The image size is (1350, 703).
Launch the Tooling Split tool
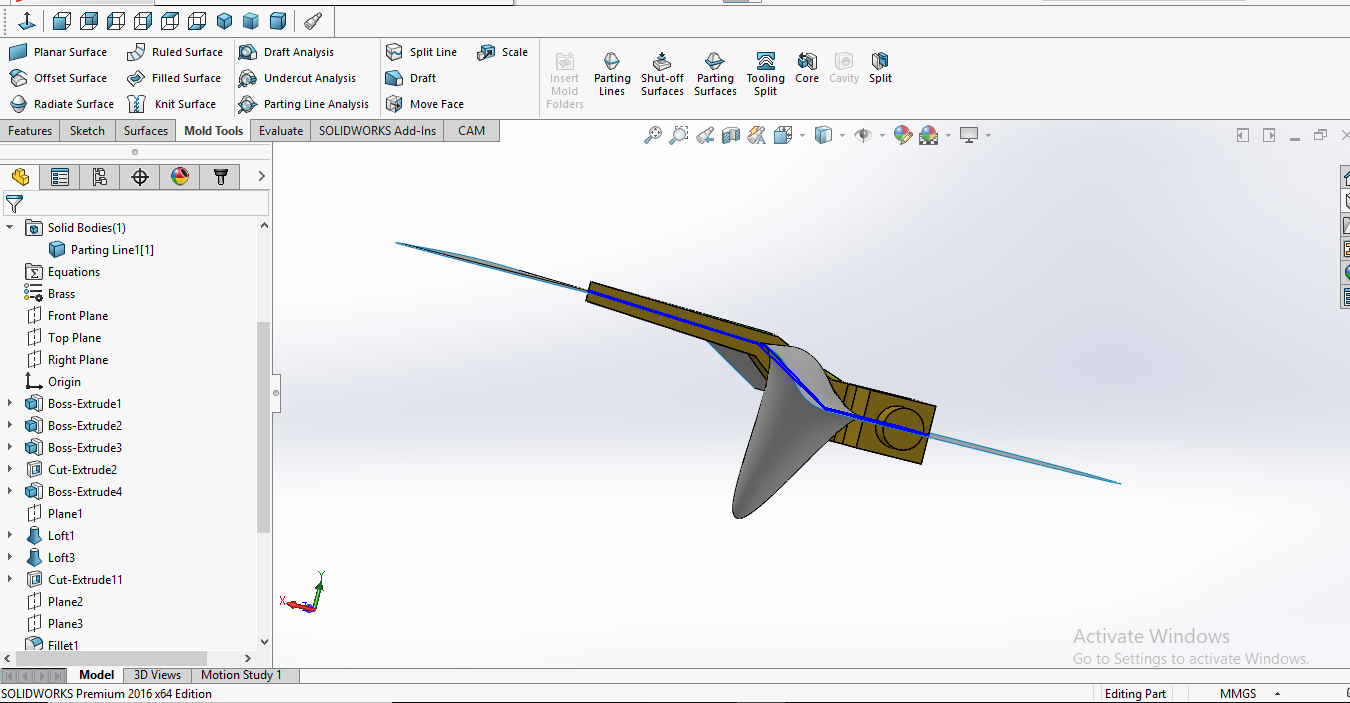(x=765, y=74)
